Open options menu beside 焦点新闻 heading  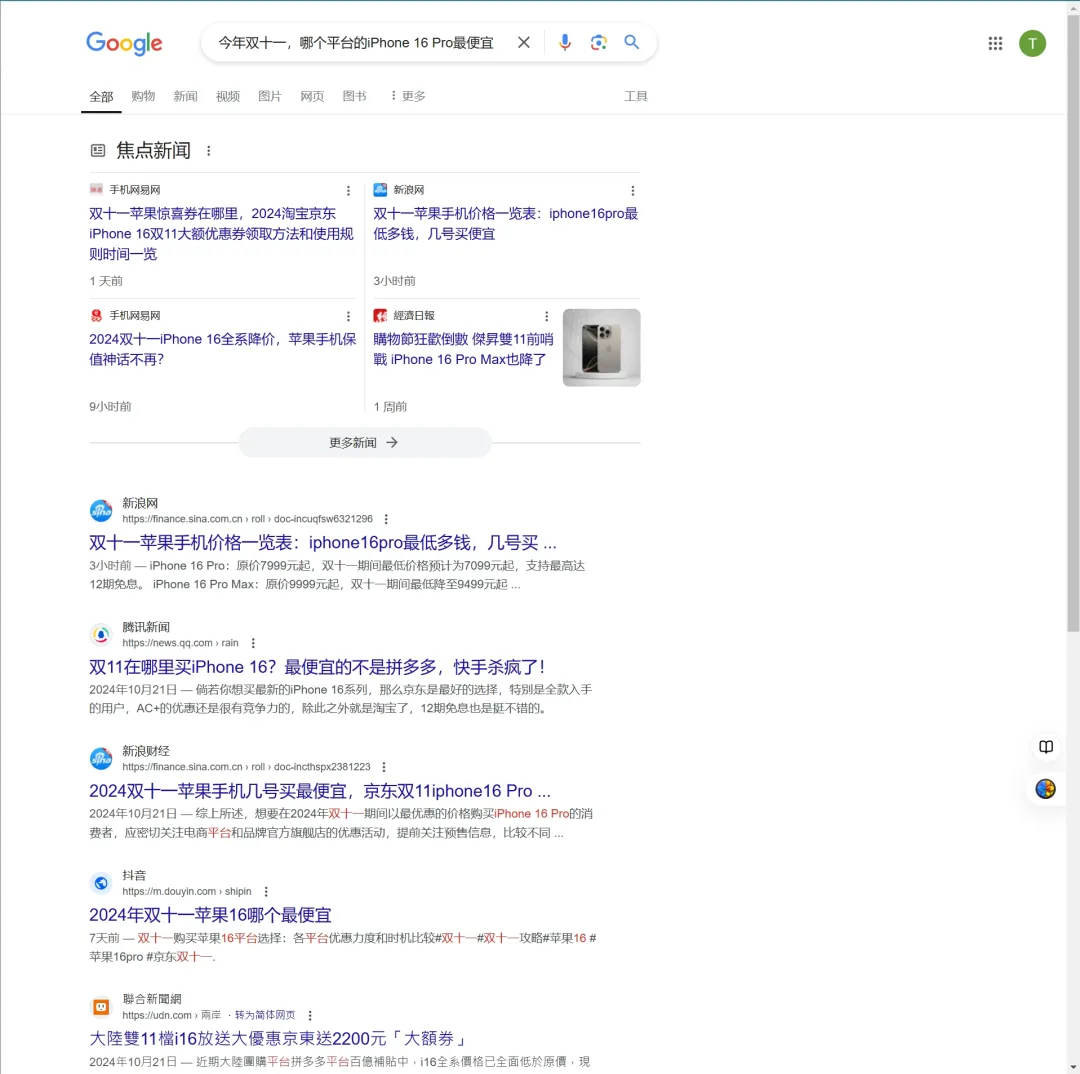click(209, 151)
